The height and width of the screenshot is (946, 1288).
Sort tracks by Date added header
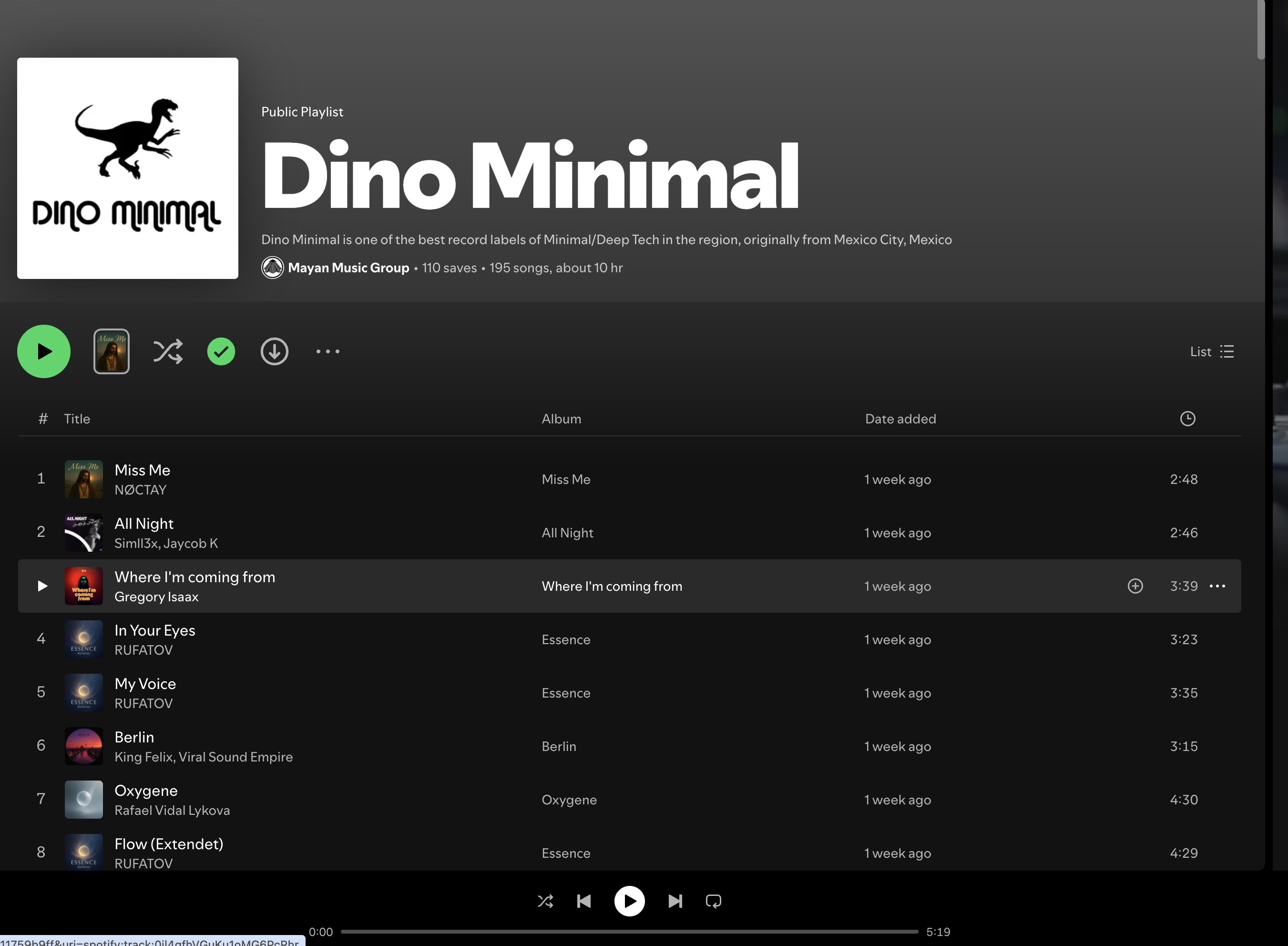coord(900,419)
